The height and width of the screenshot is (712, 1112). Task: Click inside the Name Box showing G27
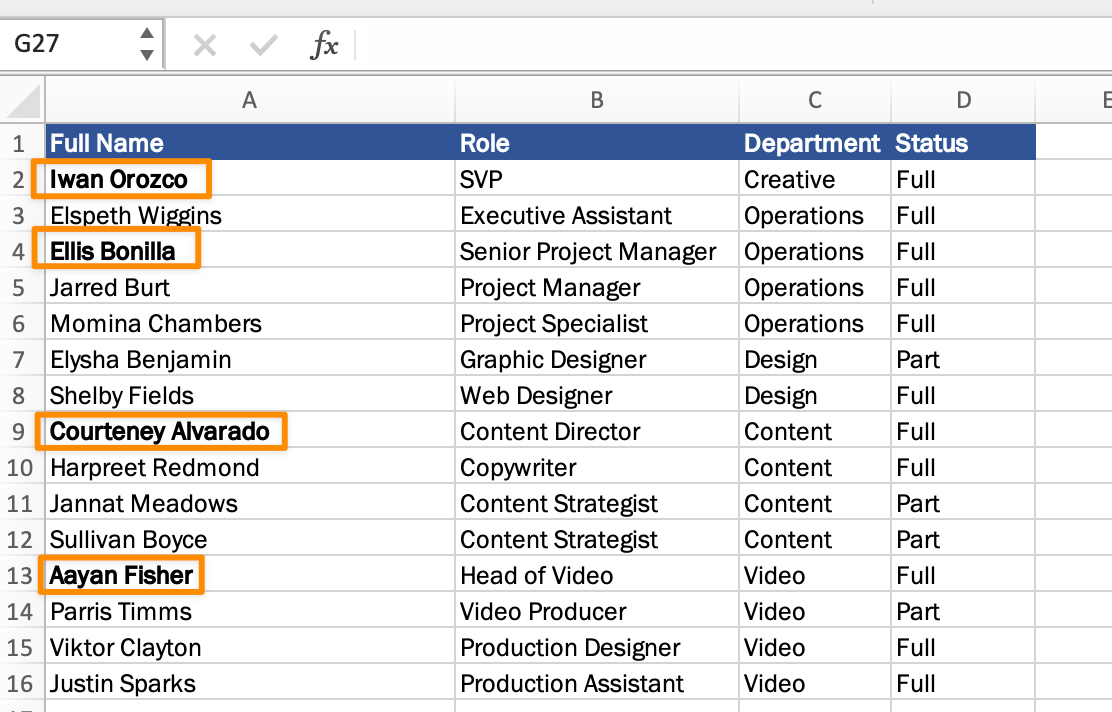point(70,45)
